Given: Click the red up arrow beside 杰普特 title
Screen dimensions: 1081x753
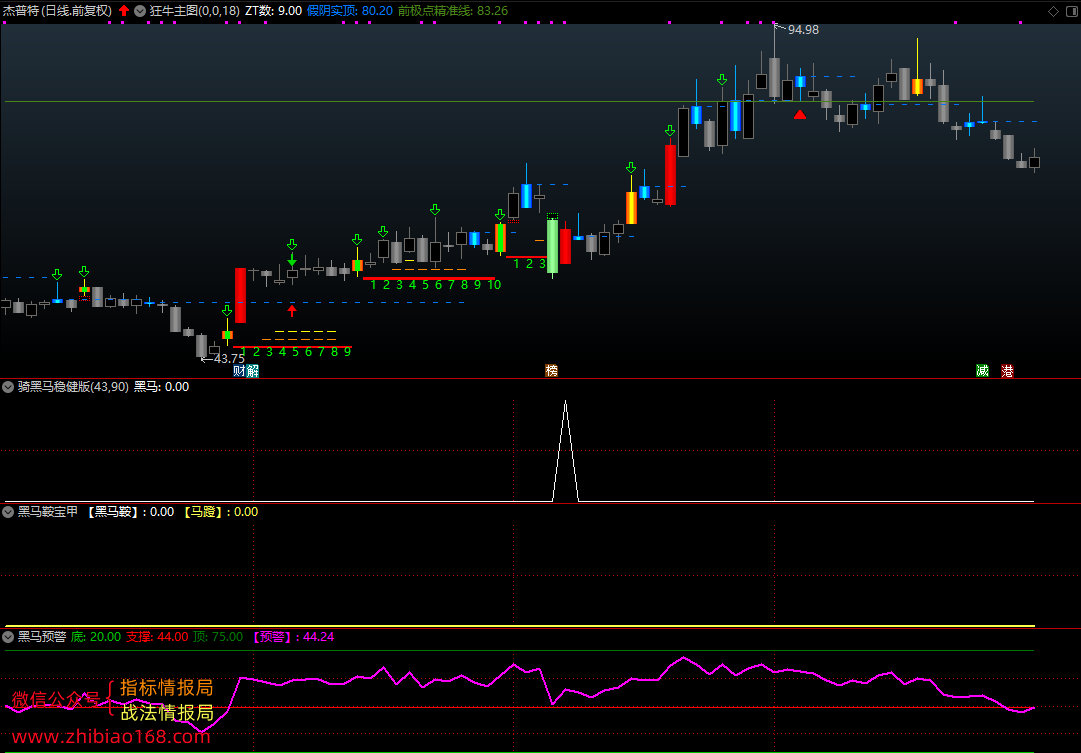Looking at the screenshot, I should coord(124,11).
